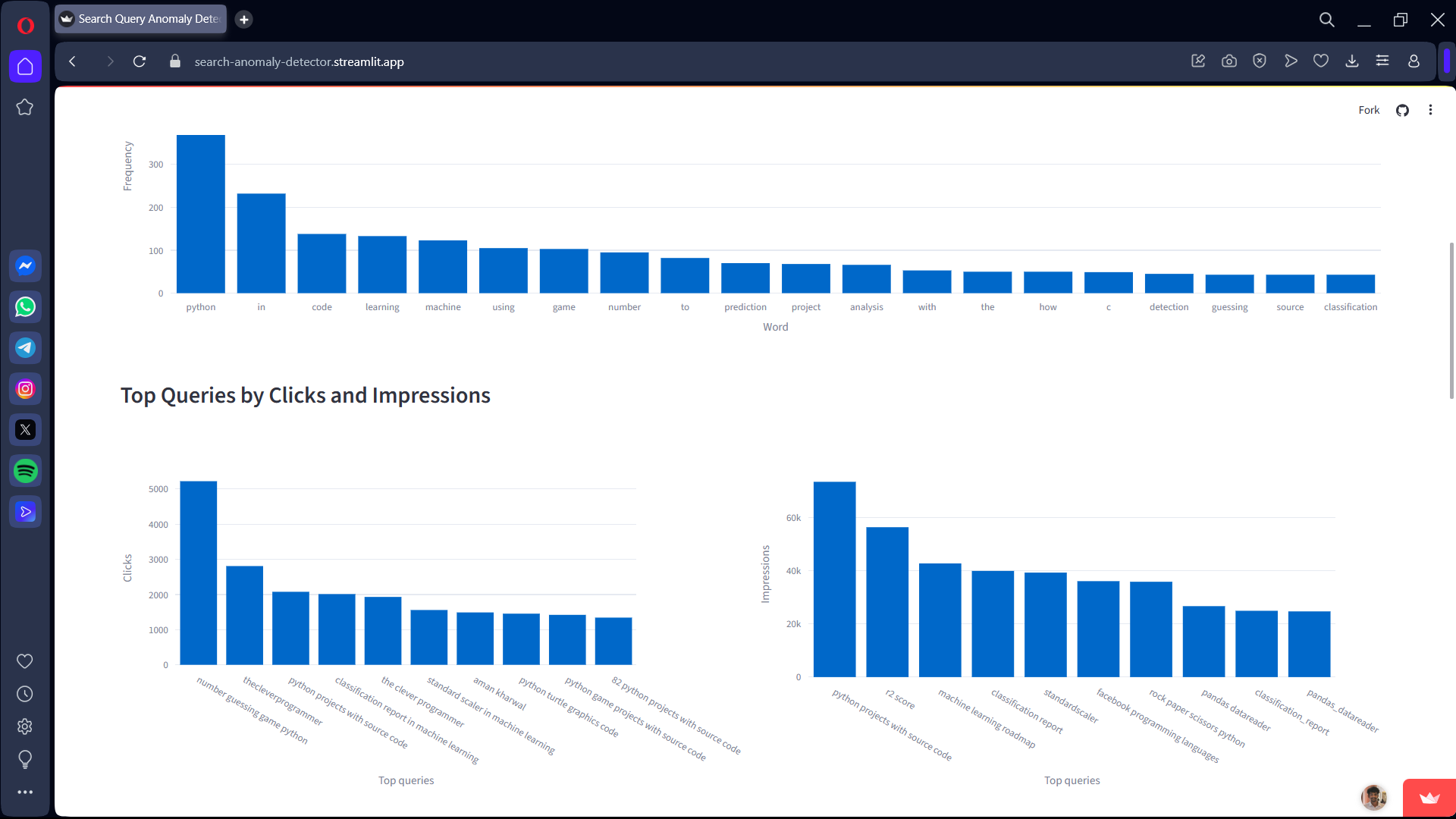Open sidebar settings gear
Image resolution: width=1456 pixels, height=819 pixels.
(25, 726)
